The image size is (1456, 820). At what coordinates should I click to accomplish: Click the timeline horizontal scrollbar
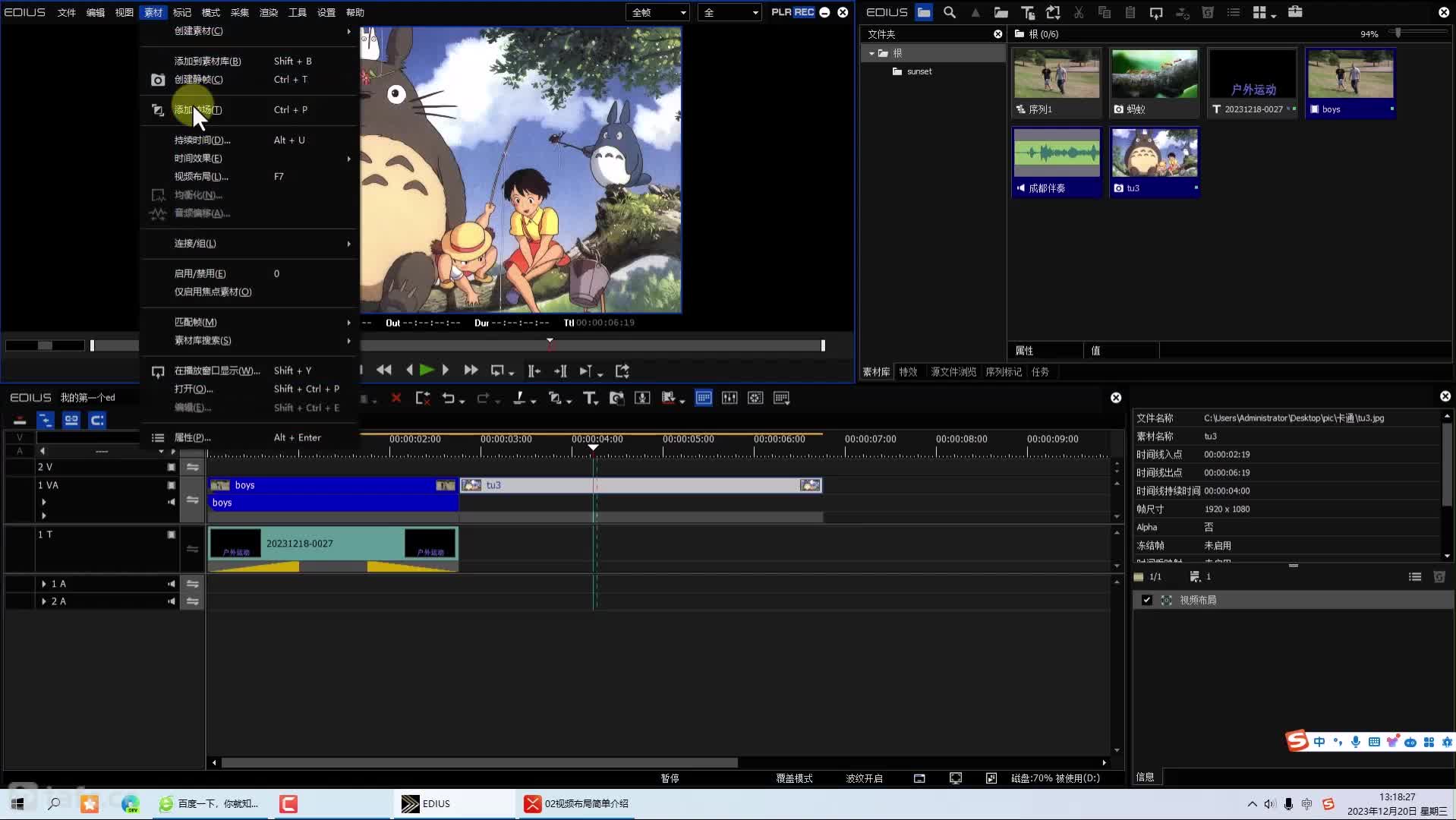479,762
